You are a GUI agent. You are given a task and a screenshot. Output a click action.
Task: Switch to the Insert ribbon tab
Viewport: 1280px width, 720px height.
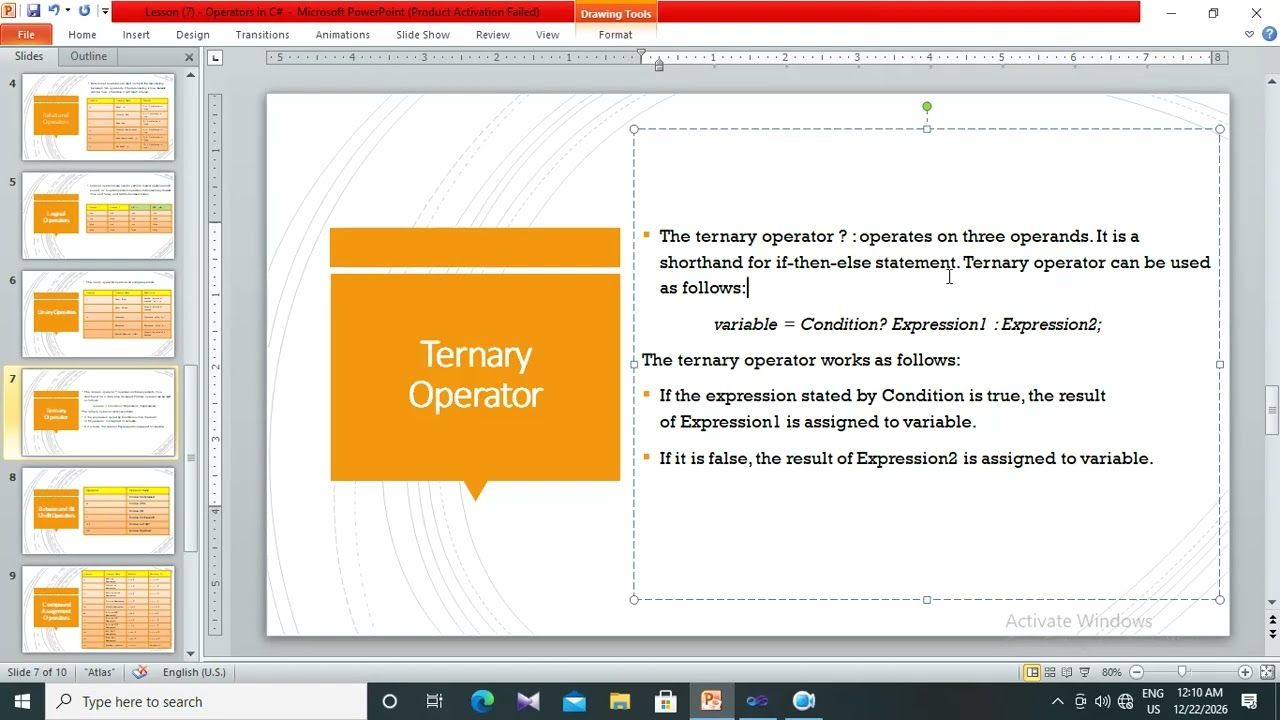pos(136,34)
